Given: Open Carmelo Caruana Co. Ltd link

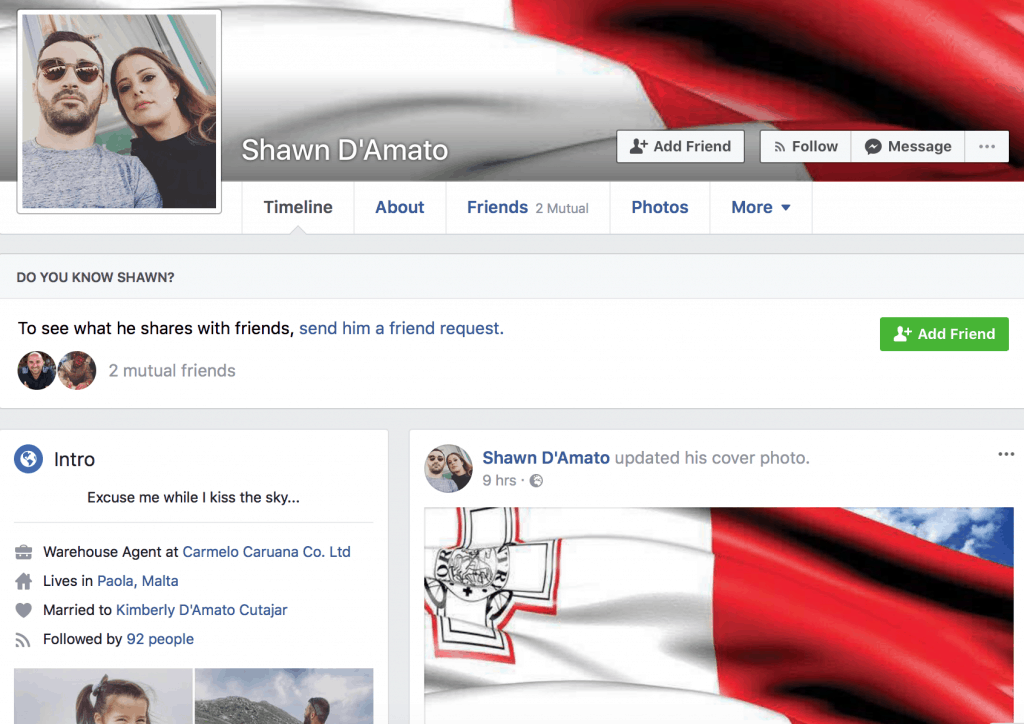Looking at the screenshot, I should 266,551.
